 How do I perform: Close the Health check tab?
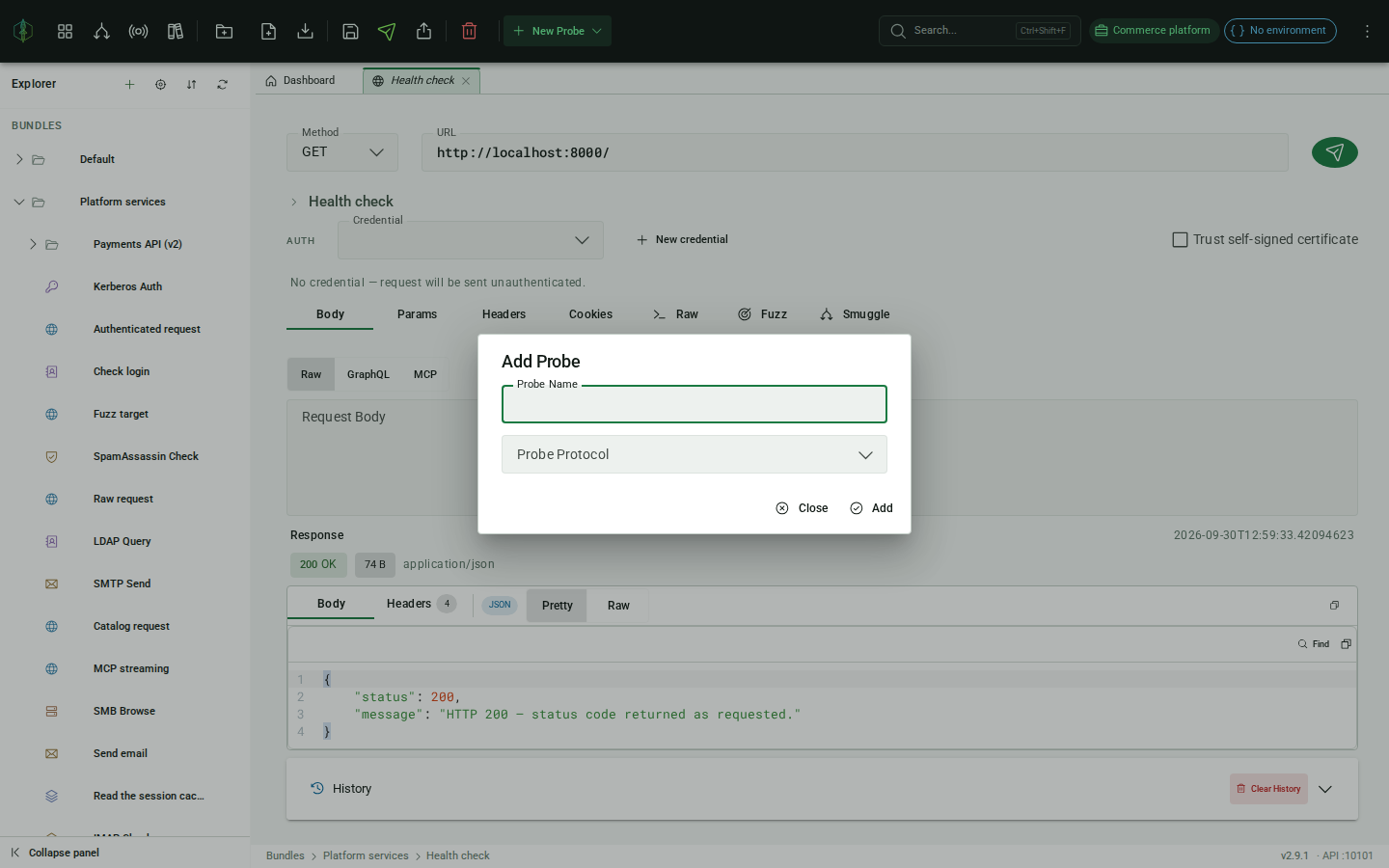466,81
